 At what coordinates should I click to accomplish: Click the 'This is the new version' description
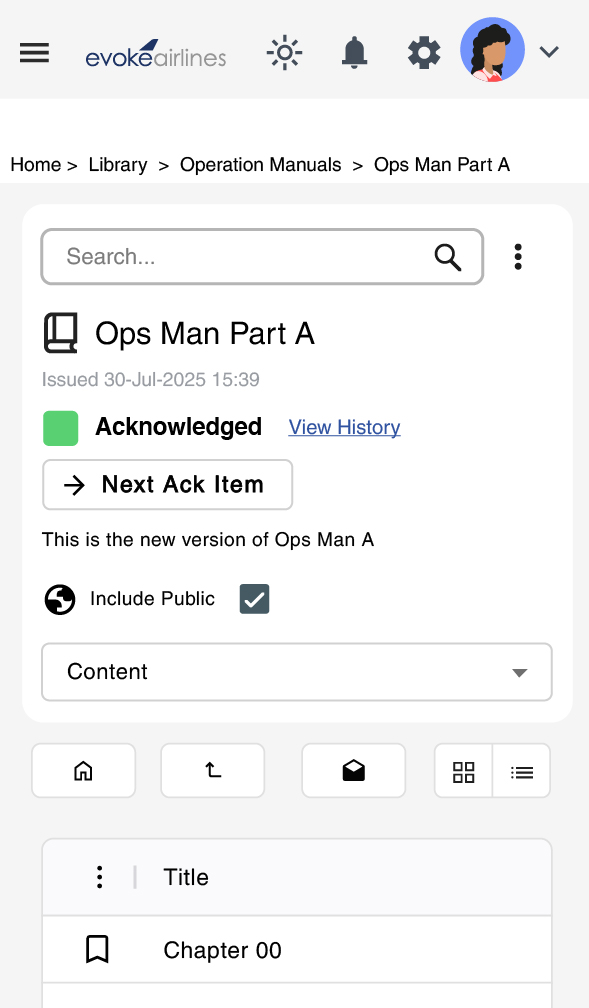(x=208, y=539)
